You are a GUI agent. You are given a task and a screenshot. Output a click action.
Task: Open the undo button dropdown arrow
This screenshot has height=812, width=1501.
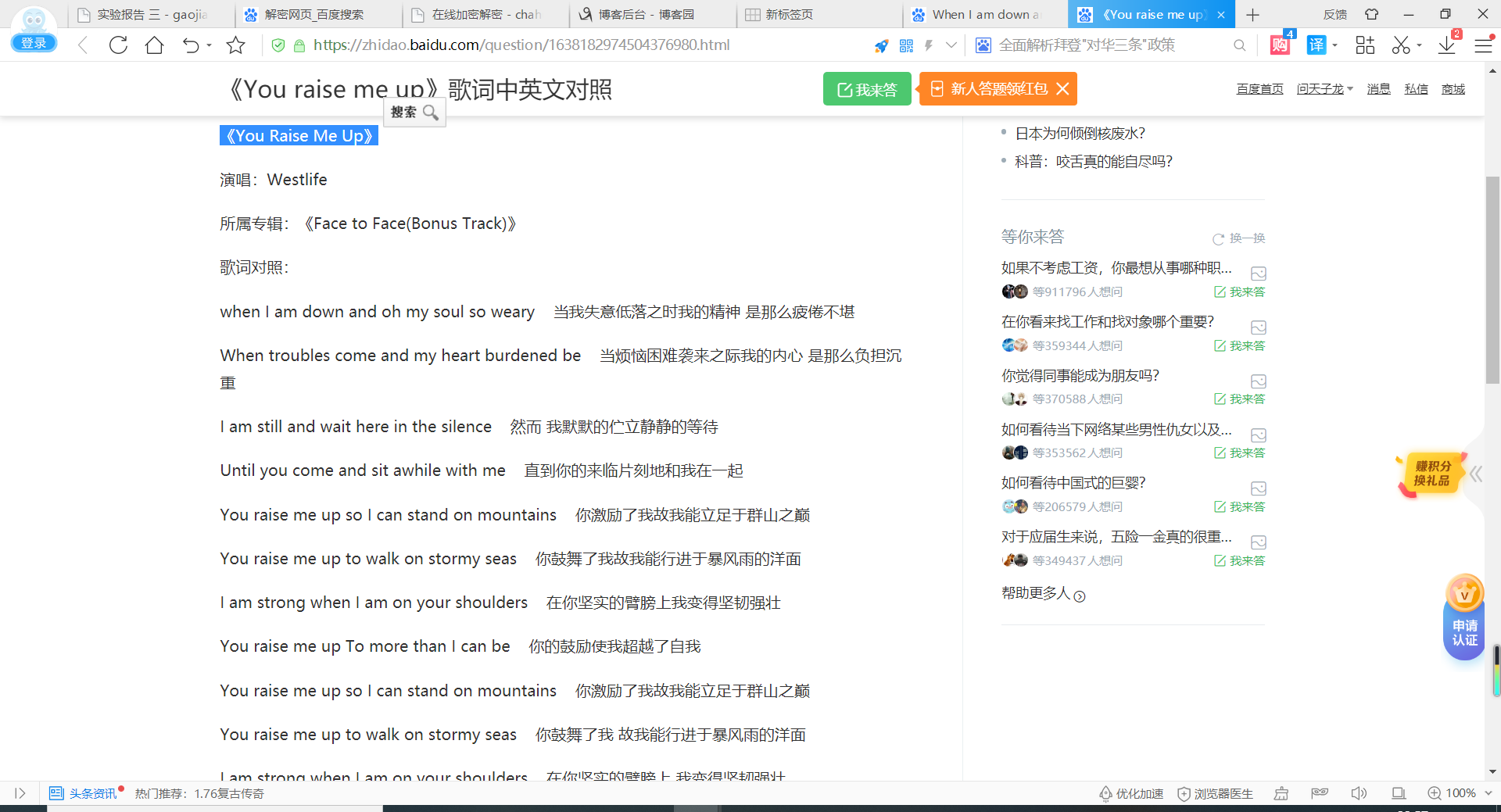pos(210,45)
